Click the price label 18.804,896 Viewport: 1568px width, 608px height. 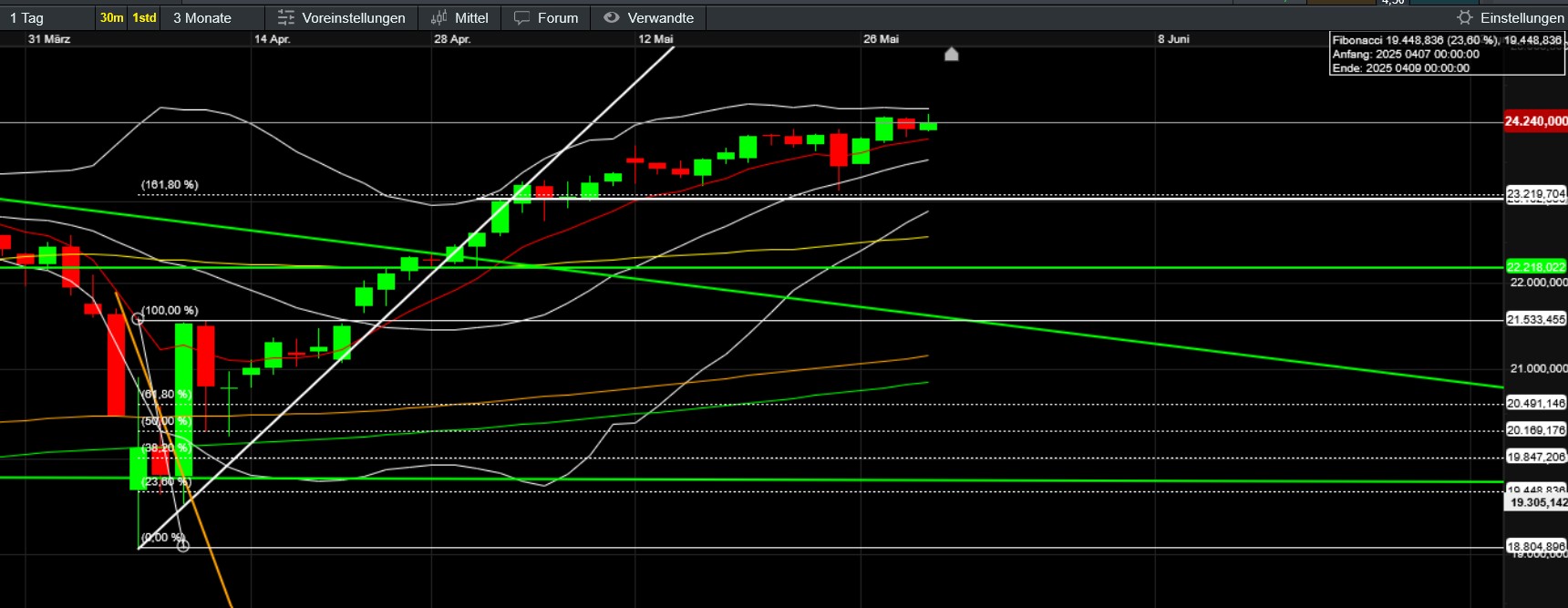(1536, 546)
